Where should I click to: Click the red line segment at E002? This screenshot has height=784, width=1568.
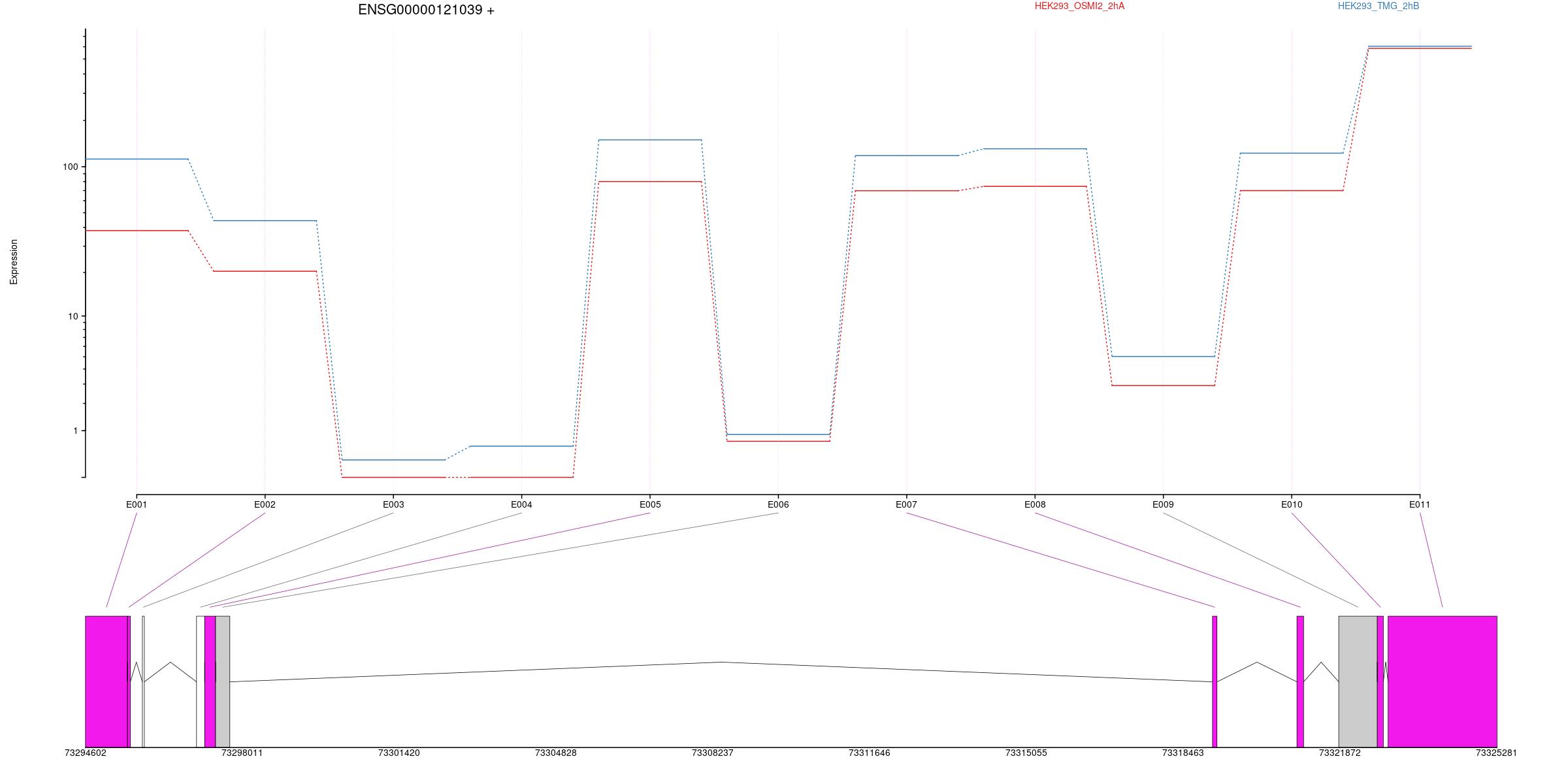[265, 271]
